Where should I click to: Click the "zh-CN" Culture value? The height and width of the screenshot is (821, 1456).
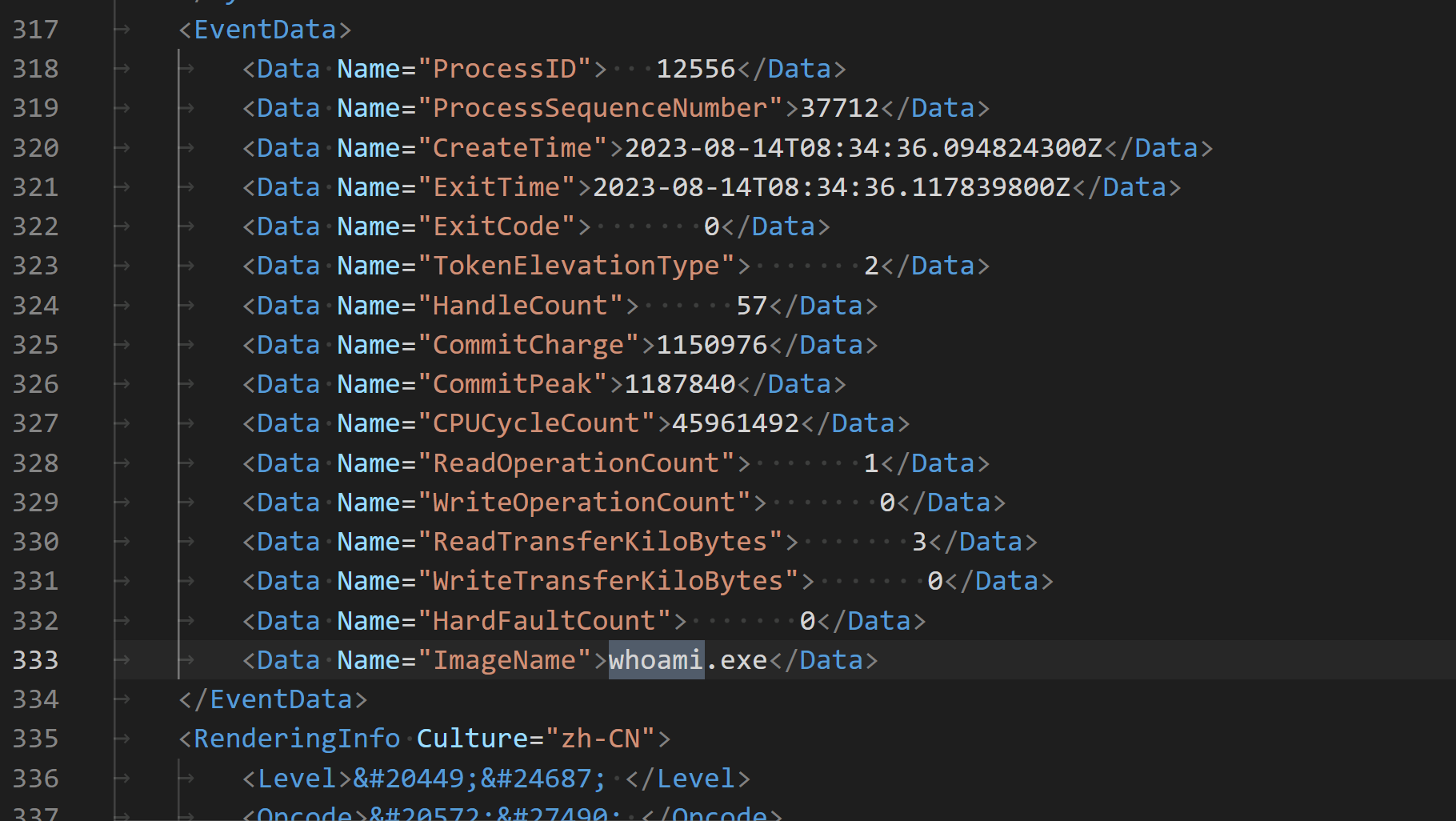pyautogui.click(x=600, y=739)
